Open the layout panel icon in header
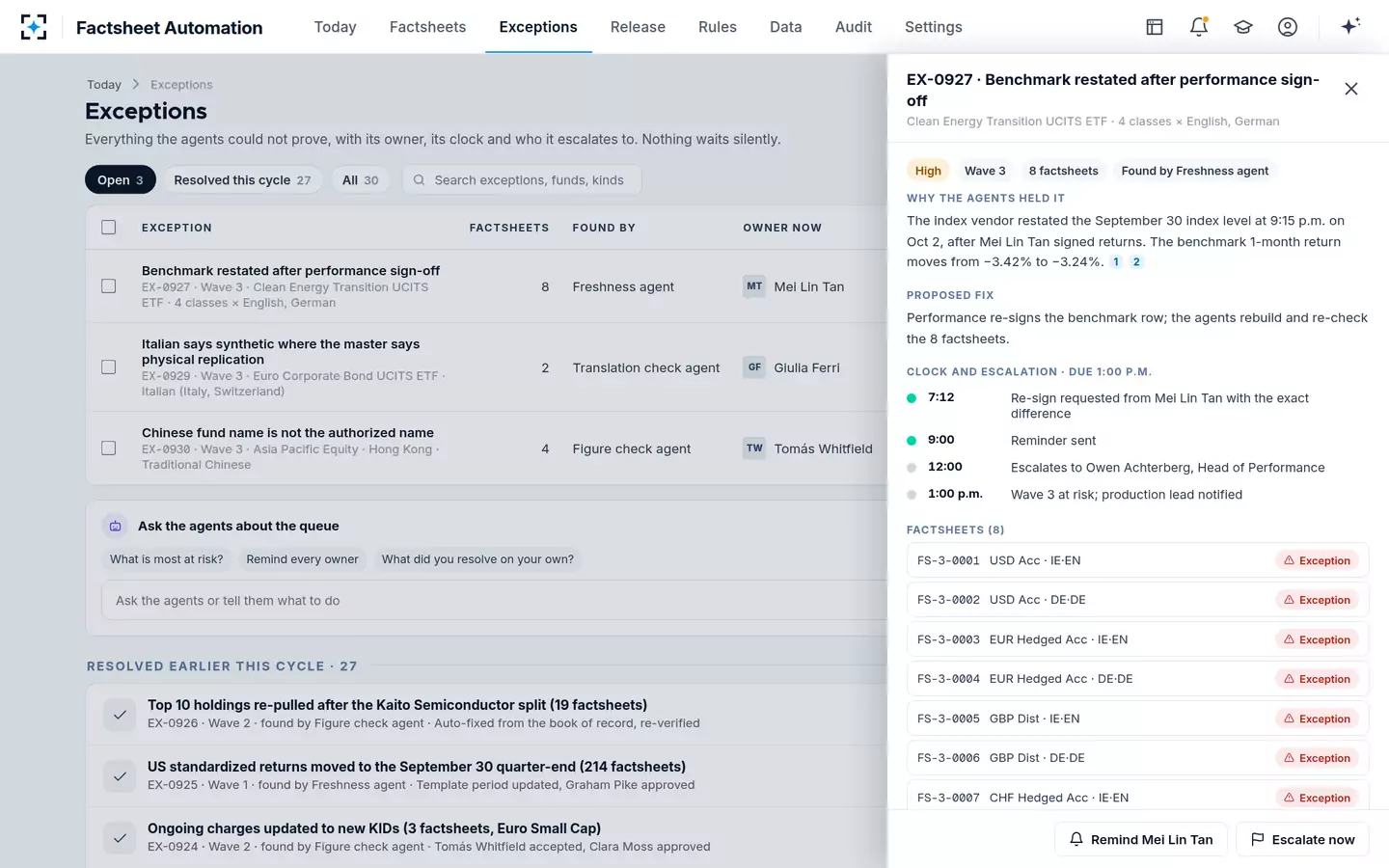The width and height of the screenshot is (1389, 868). (1155, 27)
